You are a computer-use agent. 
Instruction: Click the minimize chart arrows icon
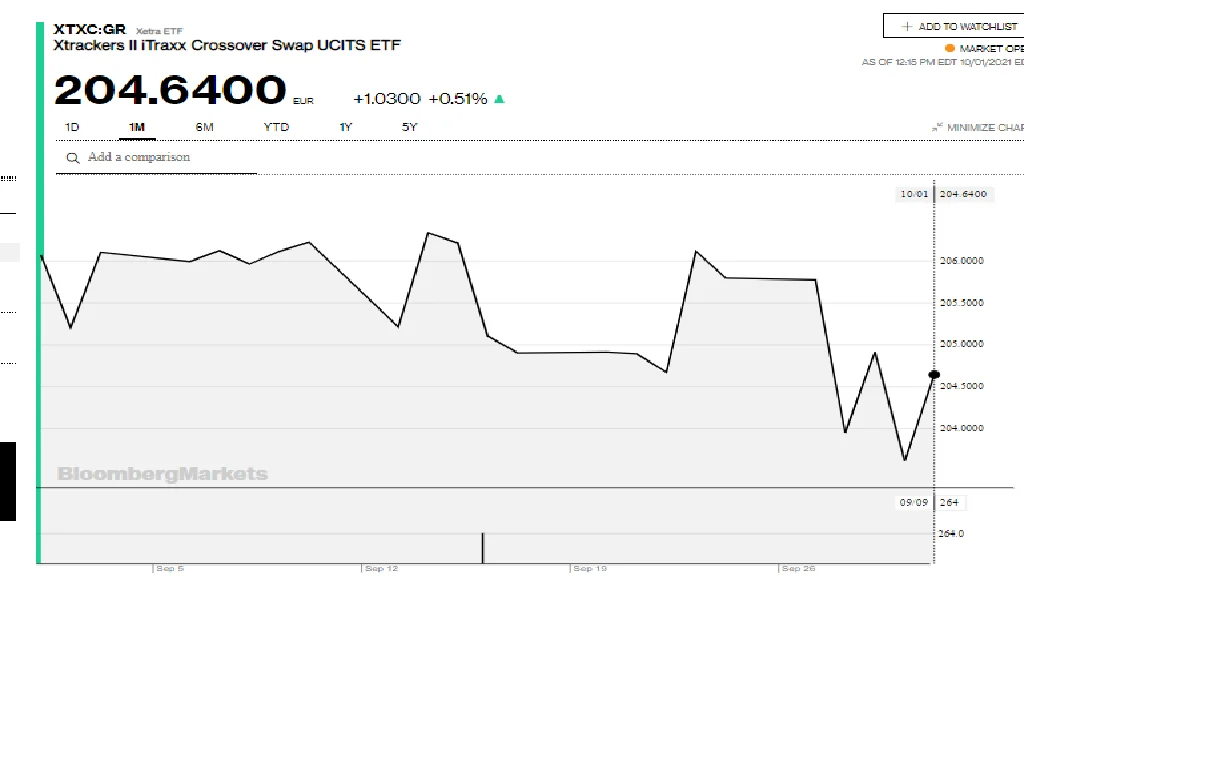937,128
